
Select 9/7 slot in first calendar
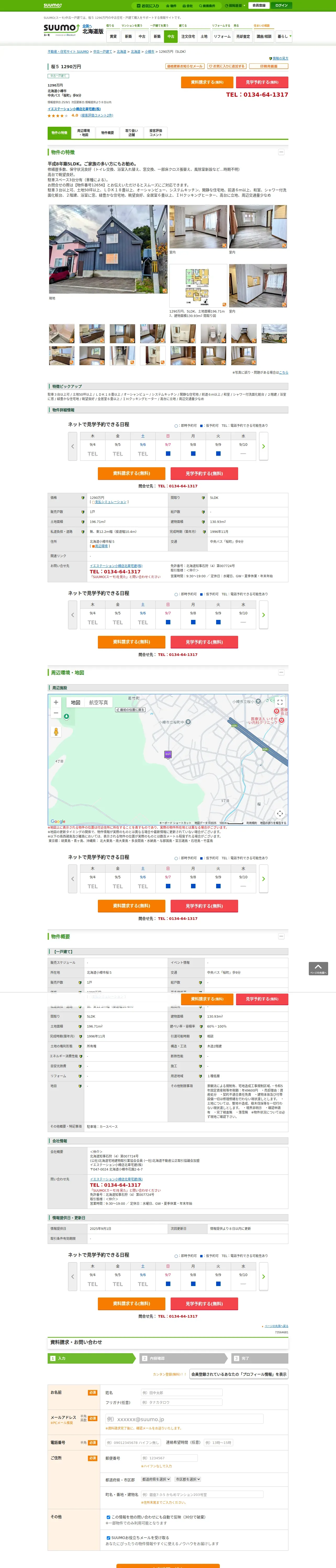[168, 453]
